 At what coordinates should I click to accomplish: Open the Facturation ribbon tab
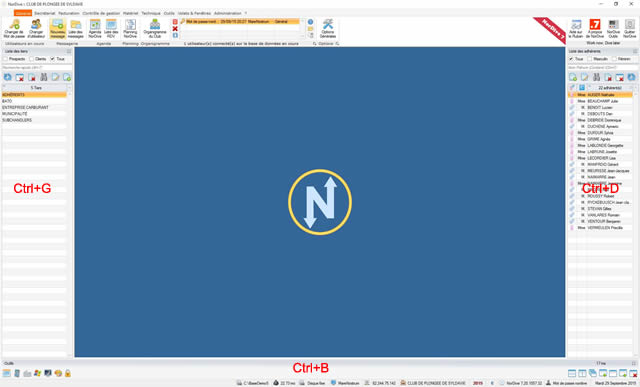pyautogui.click(x=69, y=13)
